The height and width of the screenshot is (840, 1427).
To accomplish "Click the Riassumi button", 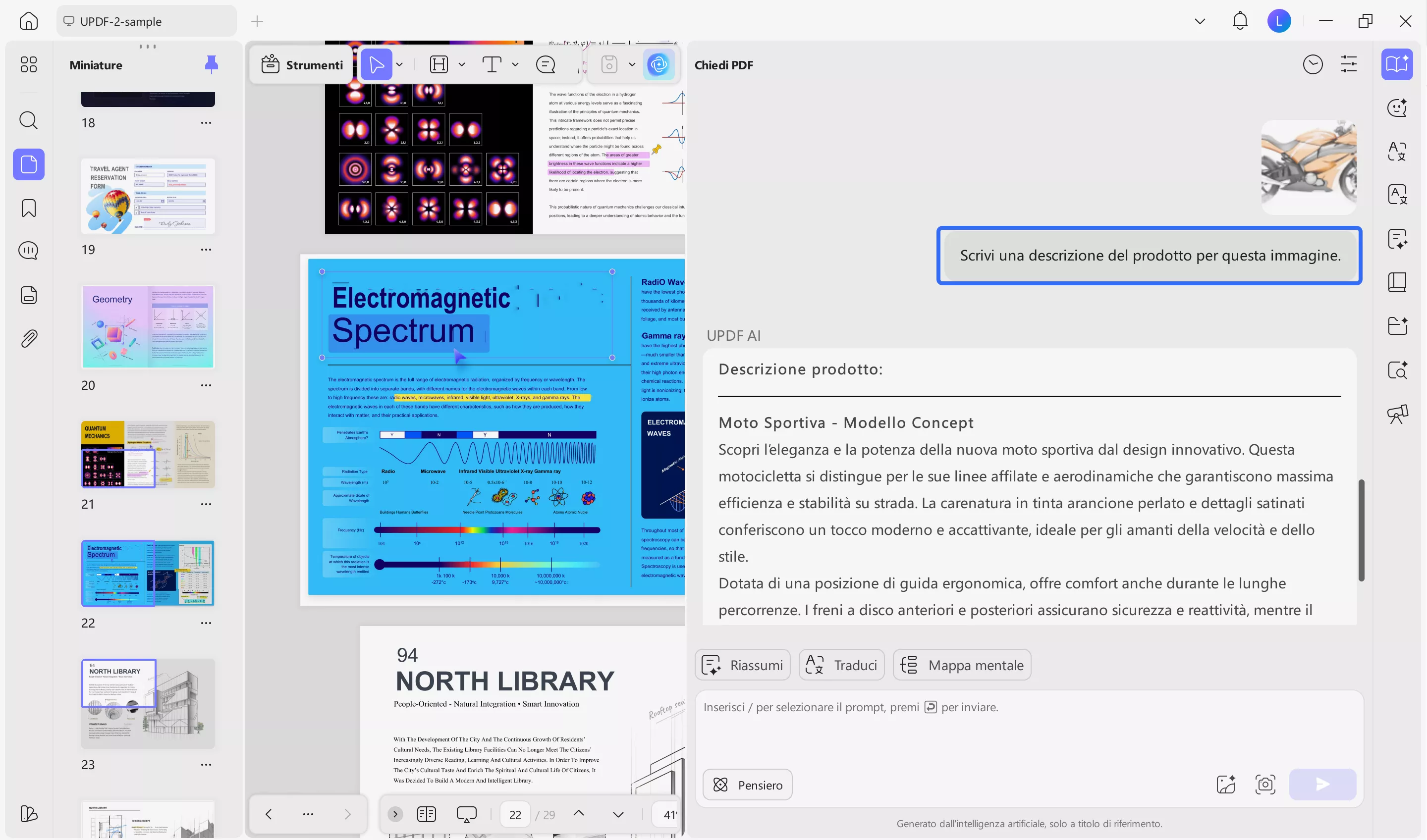I will [742, 665].
